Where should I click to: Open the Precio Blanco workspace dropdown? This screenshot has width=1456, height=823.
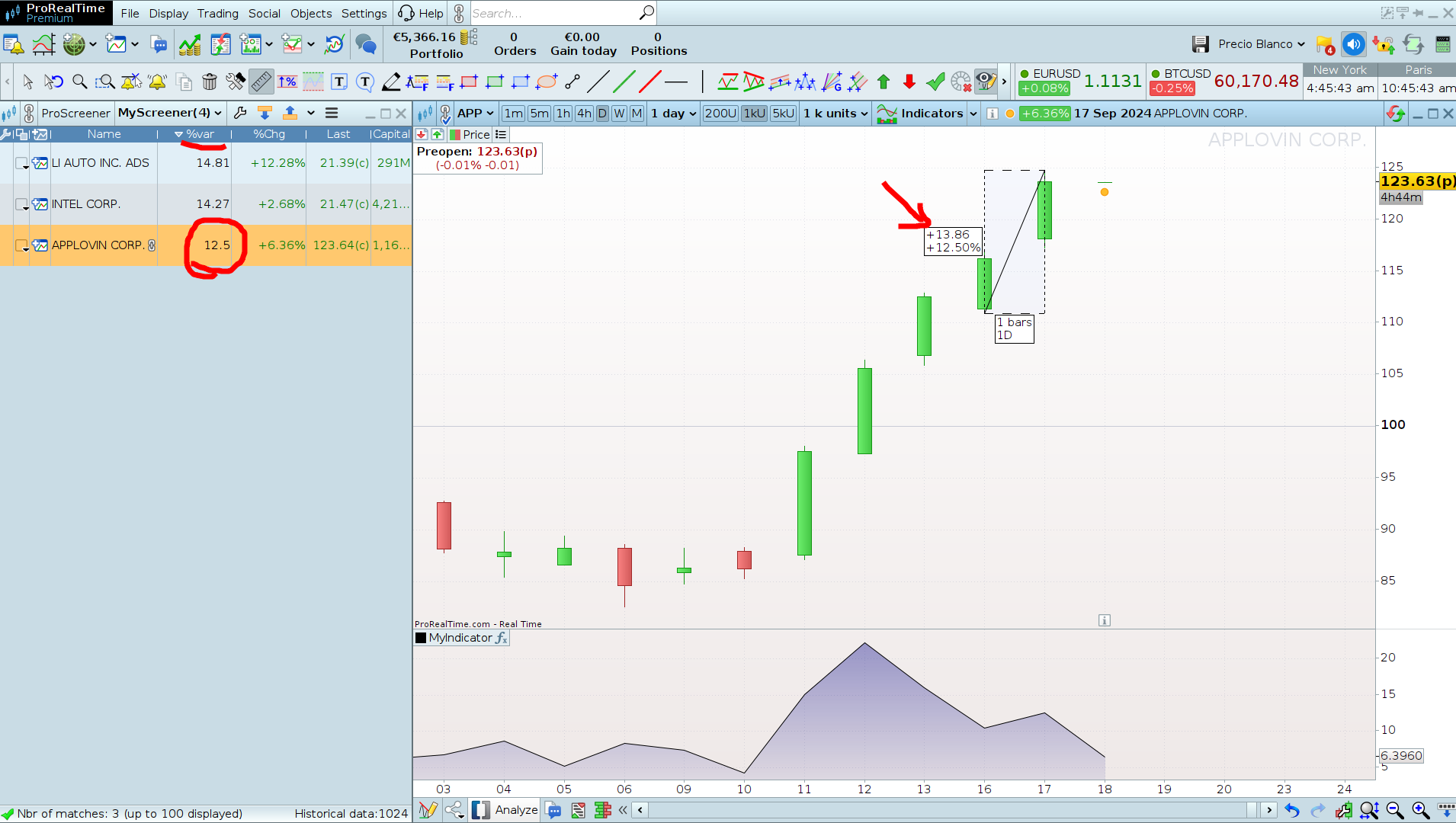[1262, 44]
